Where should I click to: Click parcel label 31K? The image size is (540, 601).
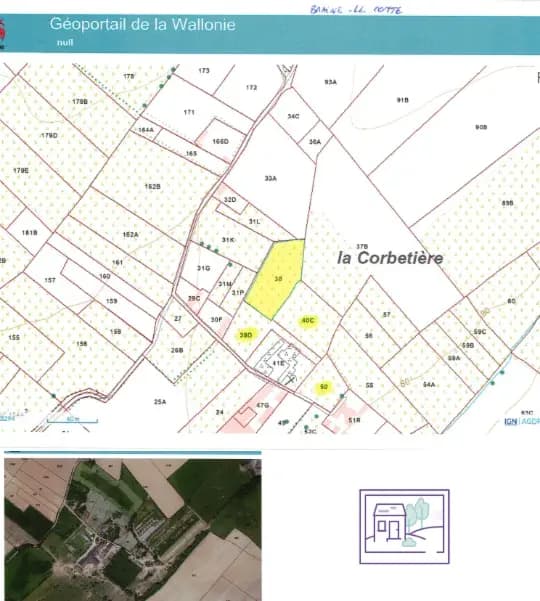(x=228, y=240)
